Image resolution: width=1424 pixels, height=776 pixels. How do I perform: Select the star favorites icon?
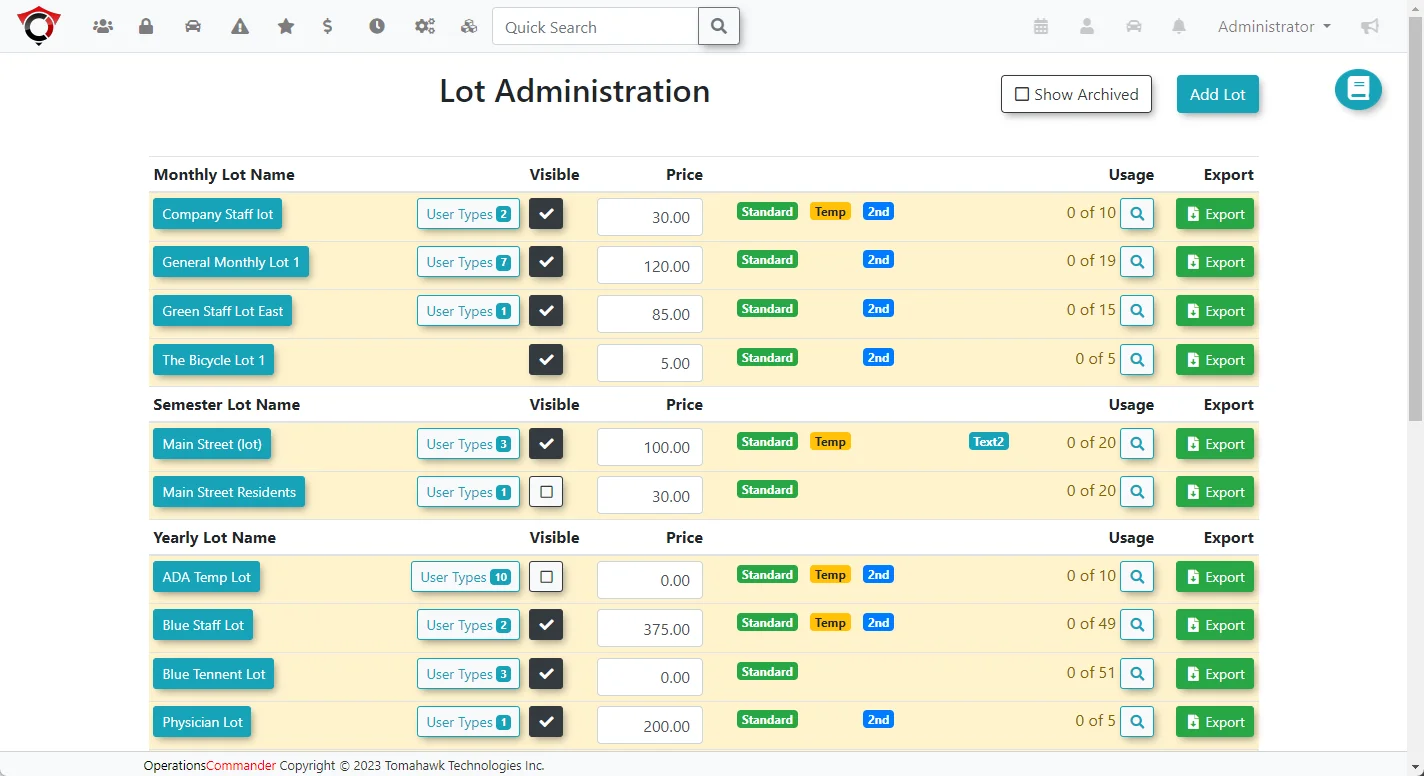286,26
